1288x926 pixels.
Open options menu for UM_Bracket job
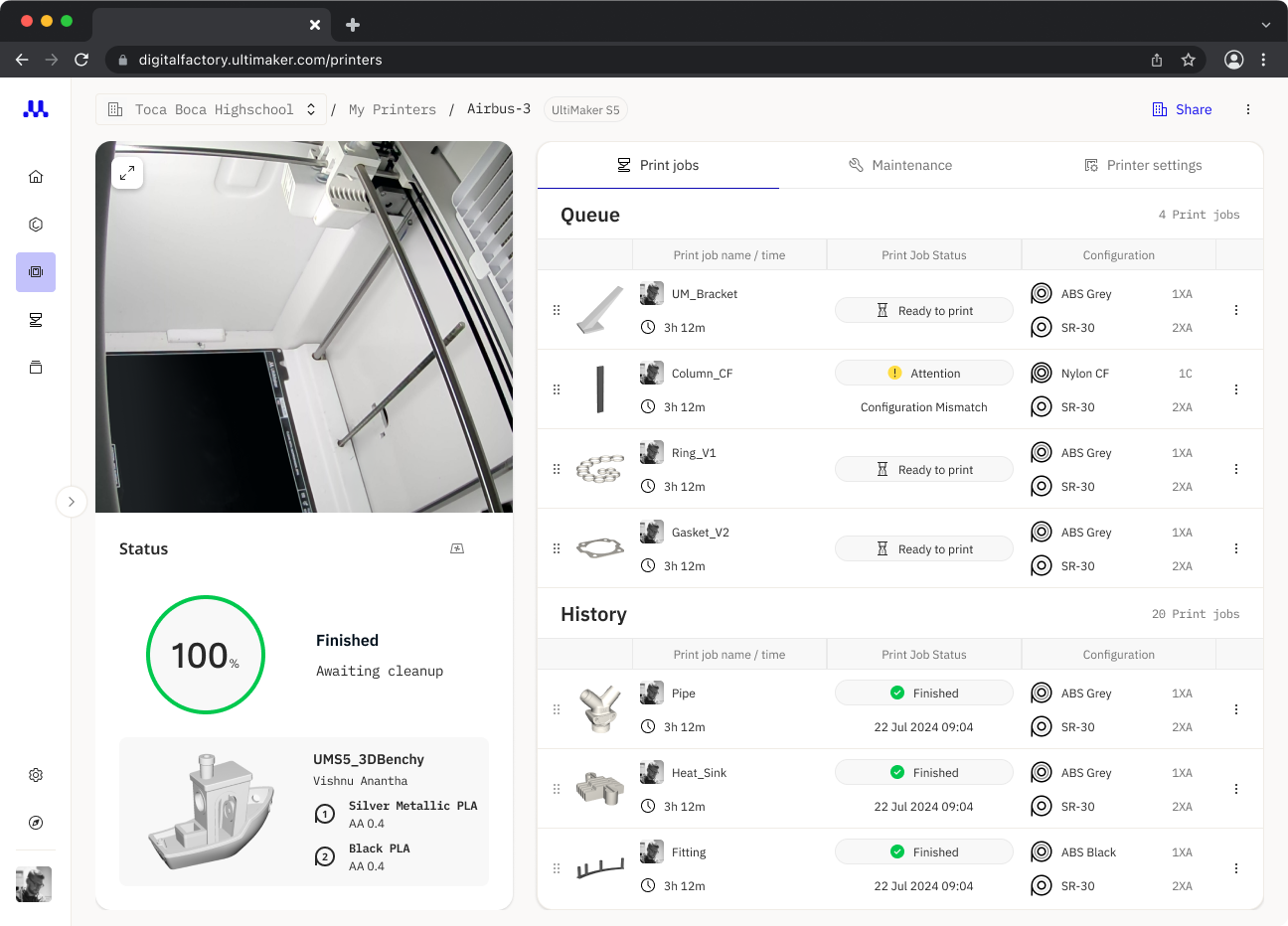coord(1236,310)
